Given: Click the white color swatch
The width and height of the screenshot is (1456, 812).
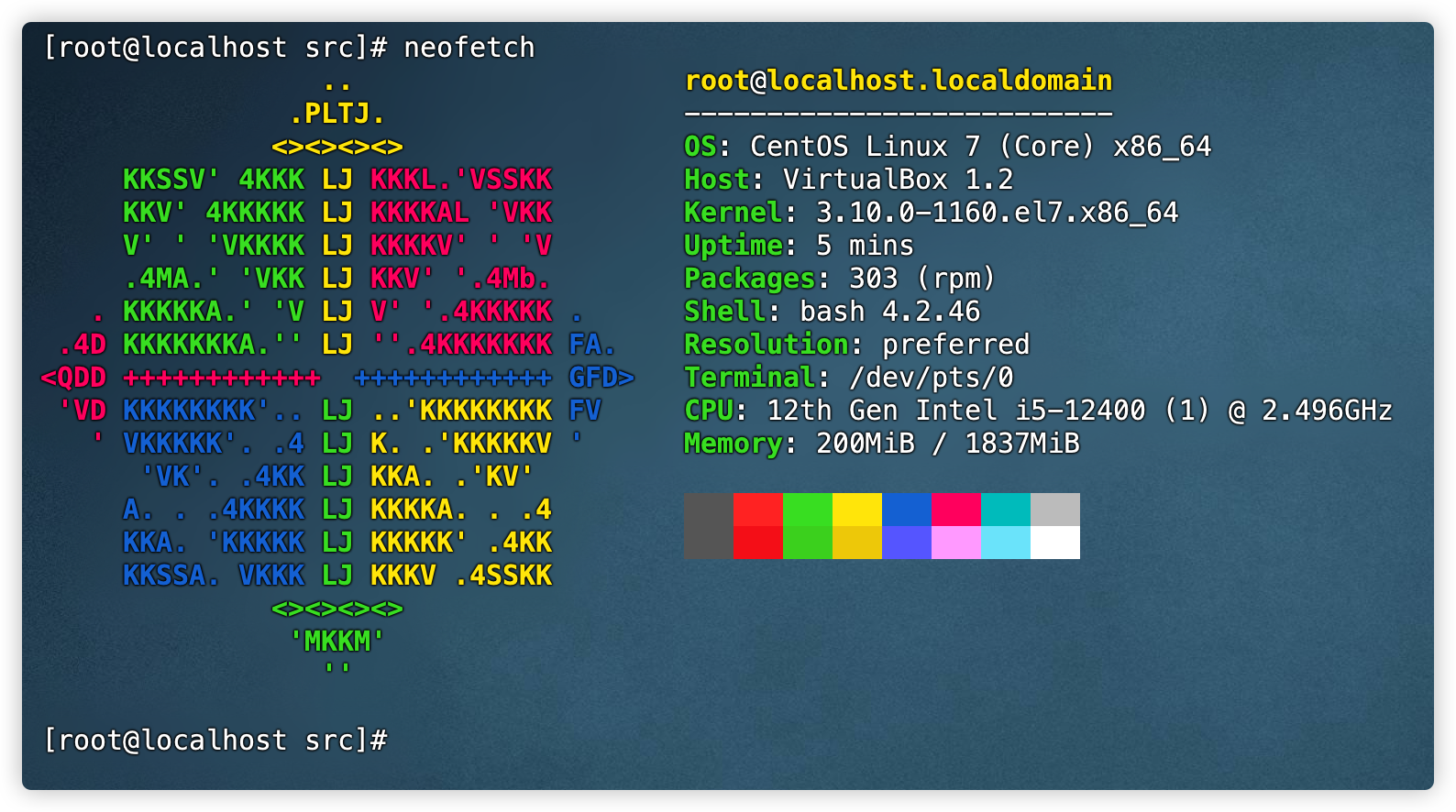Looking at the screenshot, I should [x=1054, y=543].
